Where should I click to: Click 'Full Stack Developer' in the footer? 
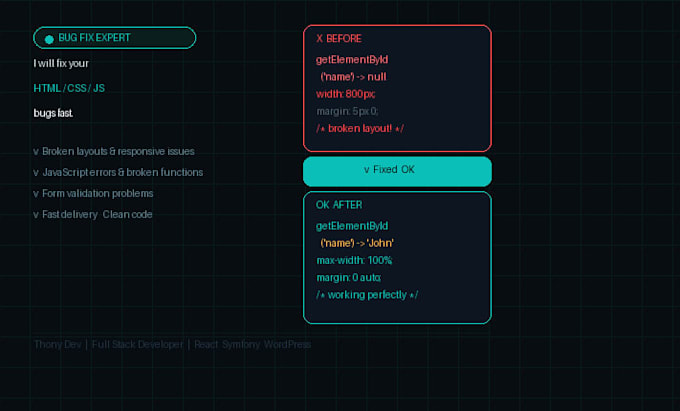pos(137,344)
